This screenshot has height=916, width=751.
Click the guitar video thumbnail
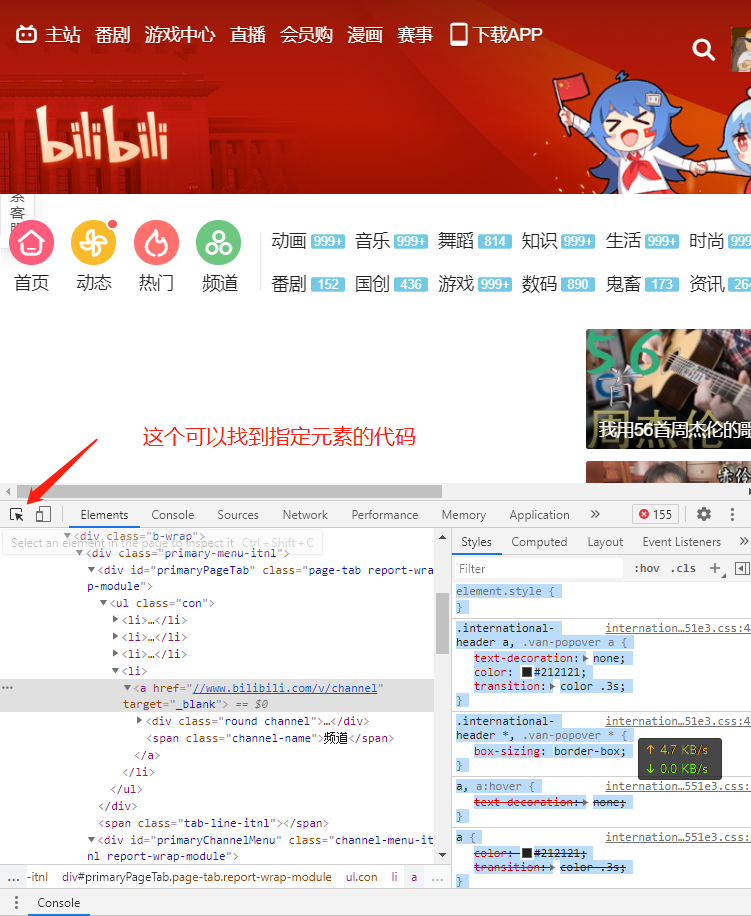[668, 389]
